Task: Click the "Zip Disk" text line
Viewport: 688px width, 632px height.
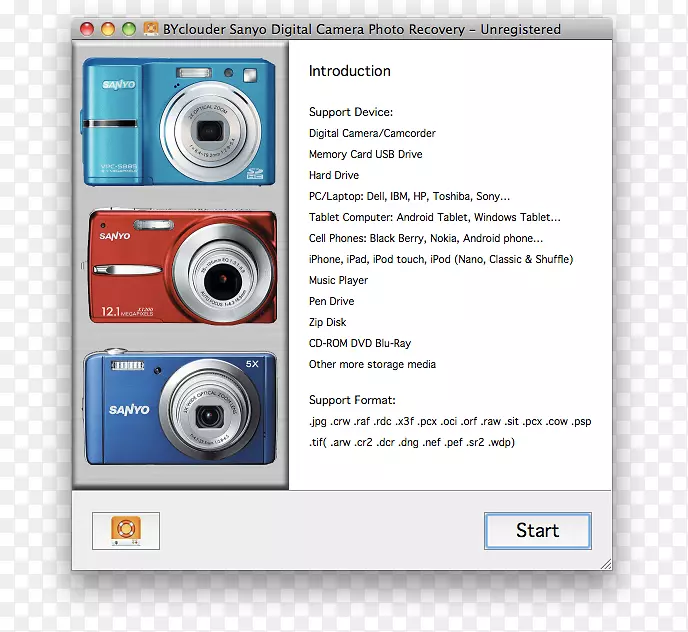Action: point(328,322)
